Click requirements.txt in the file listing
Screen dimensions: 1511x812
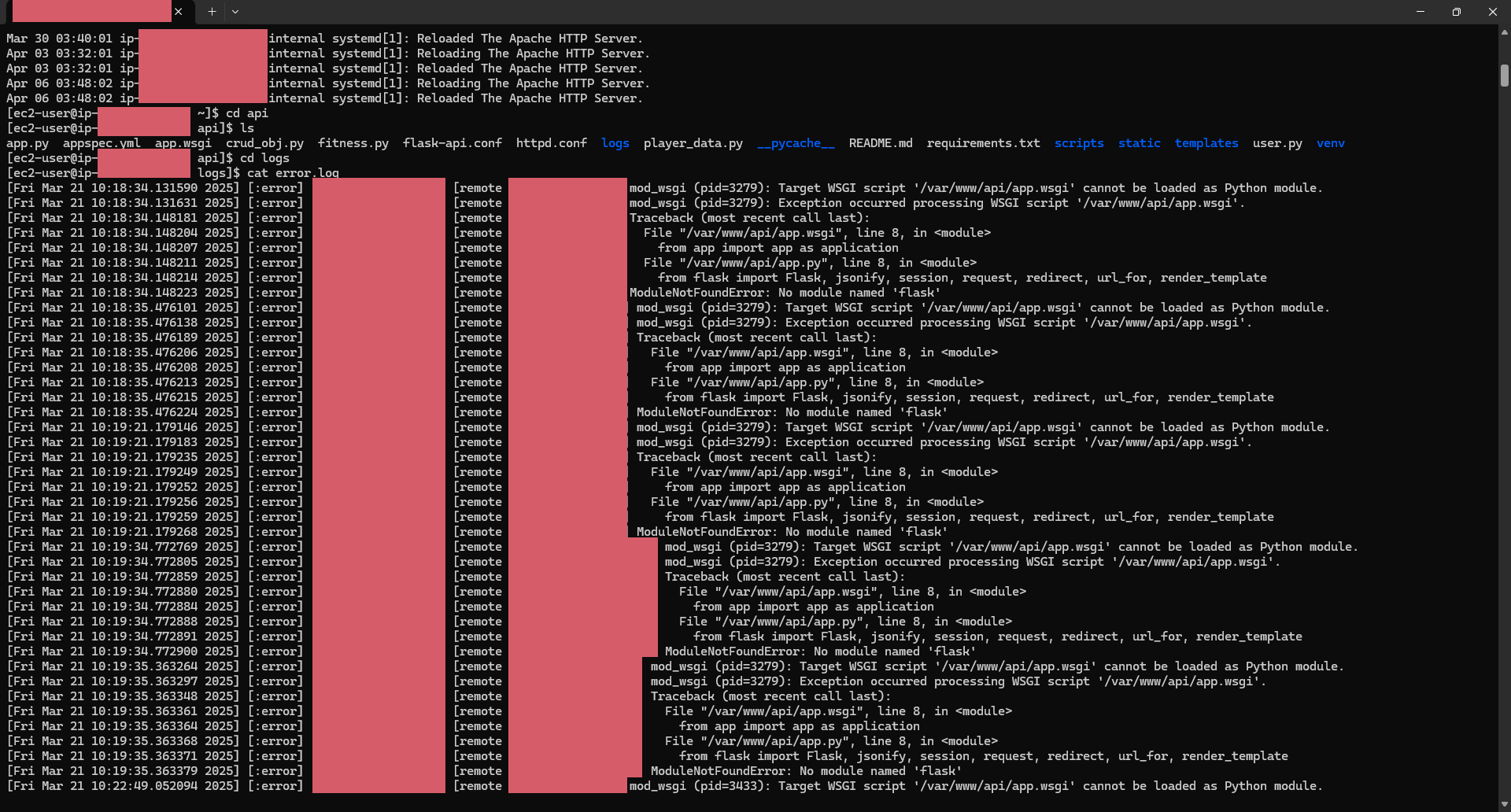click(983, 143)
